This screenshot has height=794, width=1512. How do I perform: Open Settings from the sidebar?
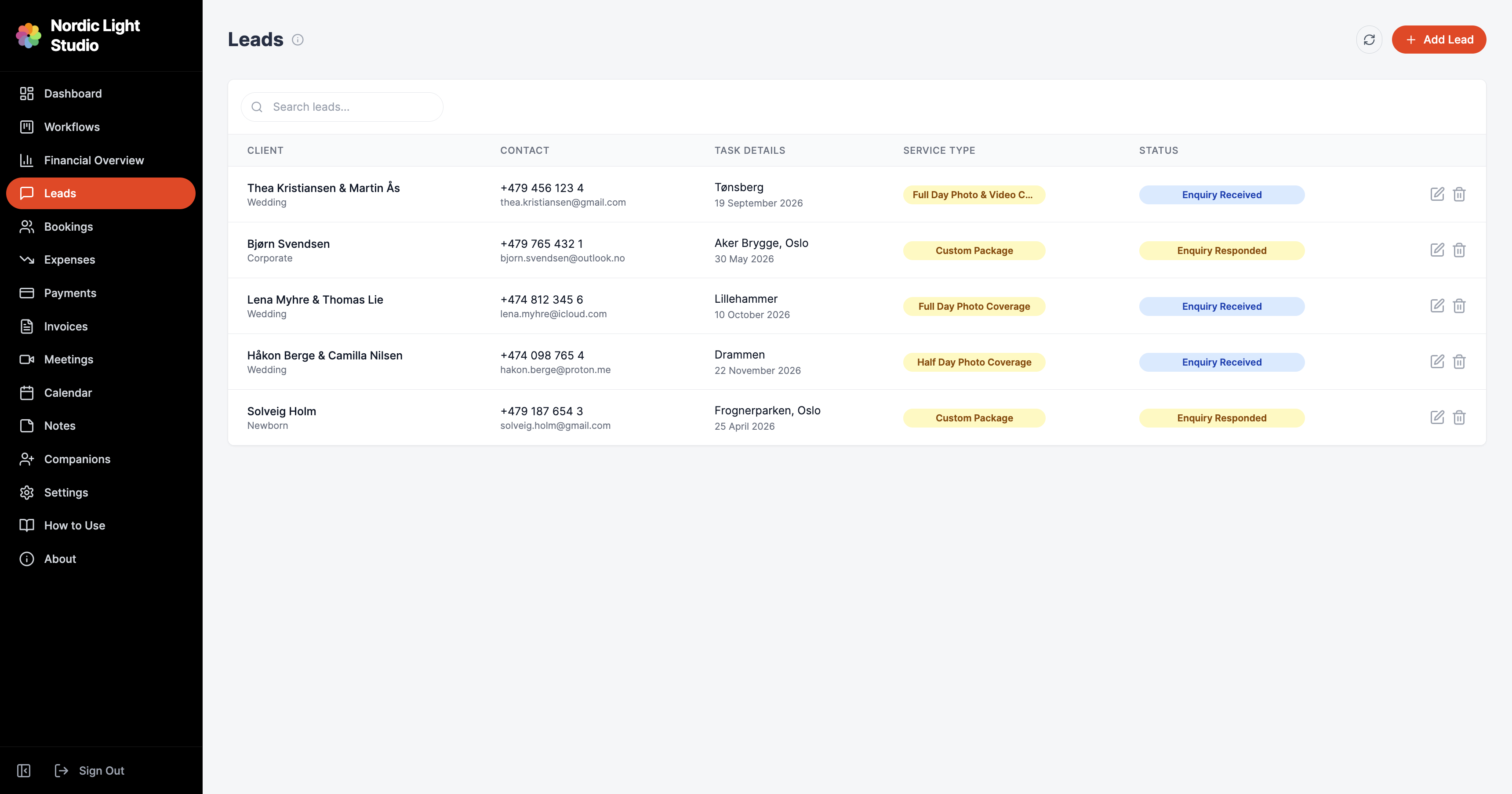[66, 492]
